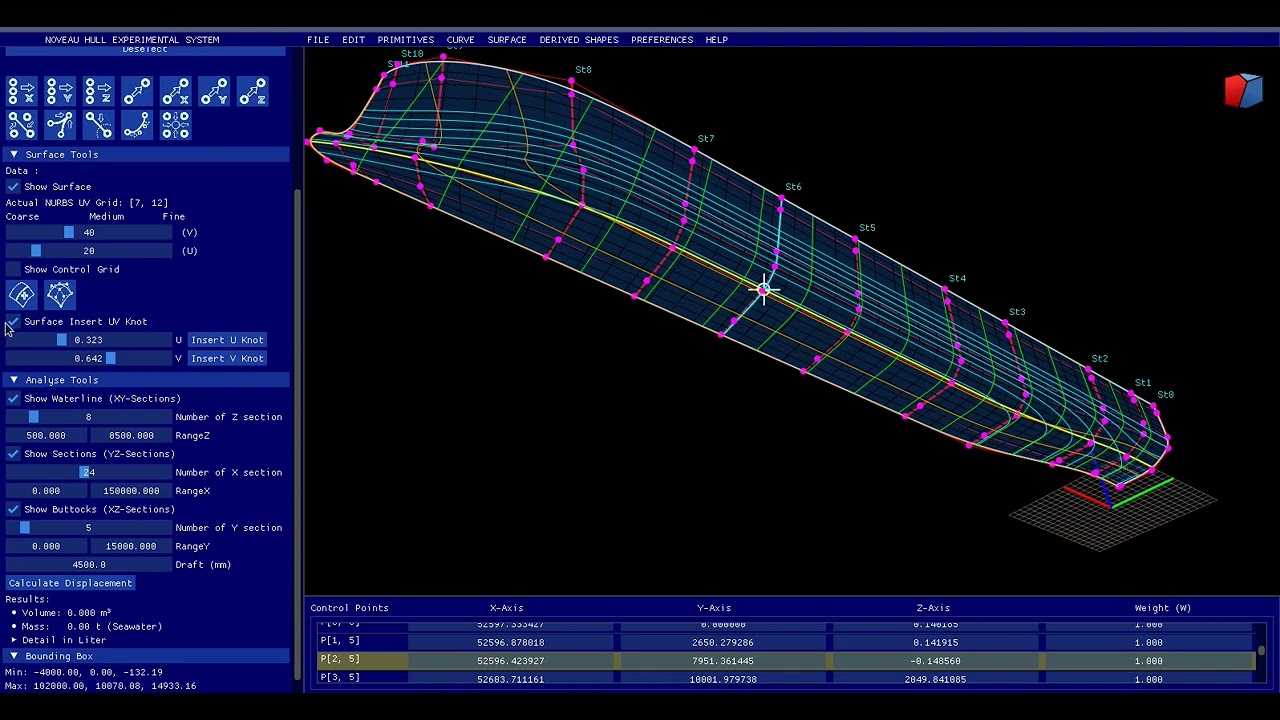The height and width of the screenshot is (720, 1280).
Task: Click RangeY maximum field 15000.000
Action: pos(131,547)
